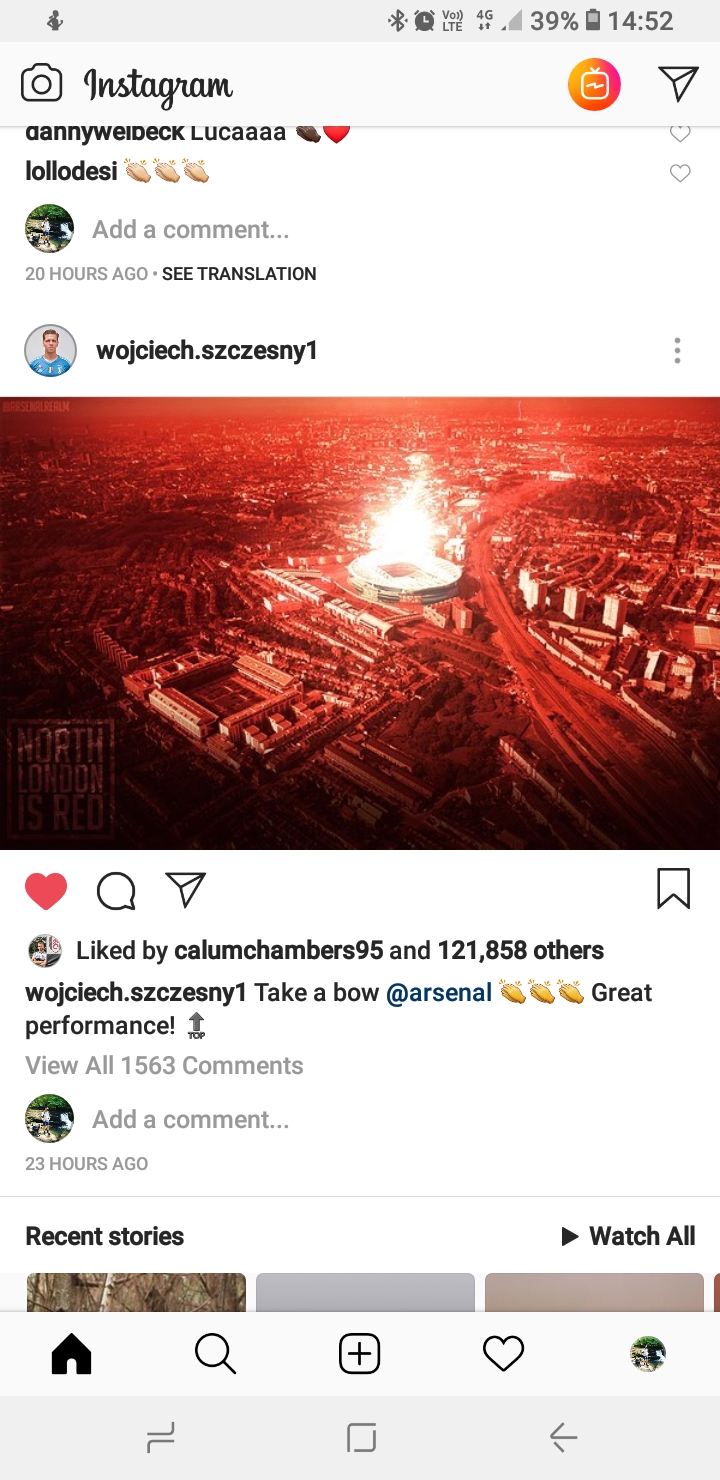Like the lollodesi comment heart

coord(680,173)
